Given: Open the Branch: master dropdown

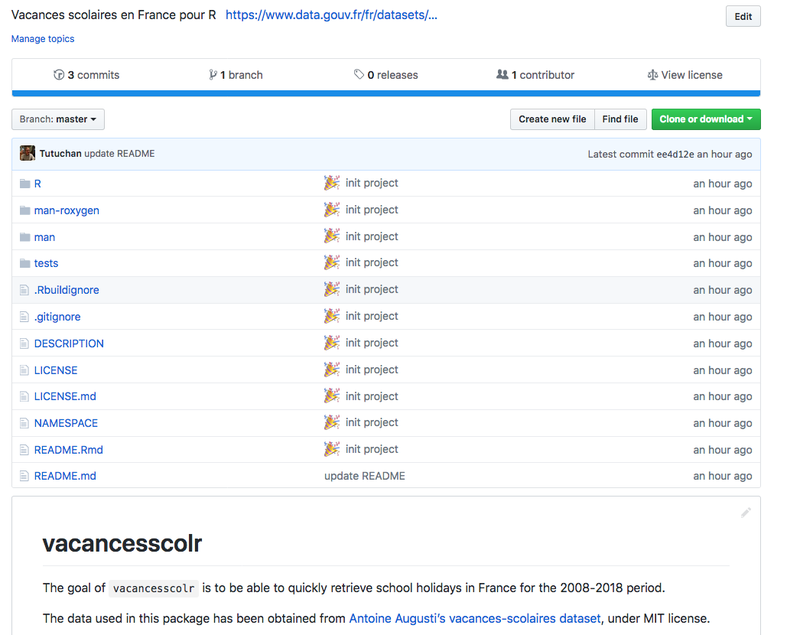Looking at the screenshot, I should (x=58, y=119).
